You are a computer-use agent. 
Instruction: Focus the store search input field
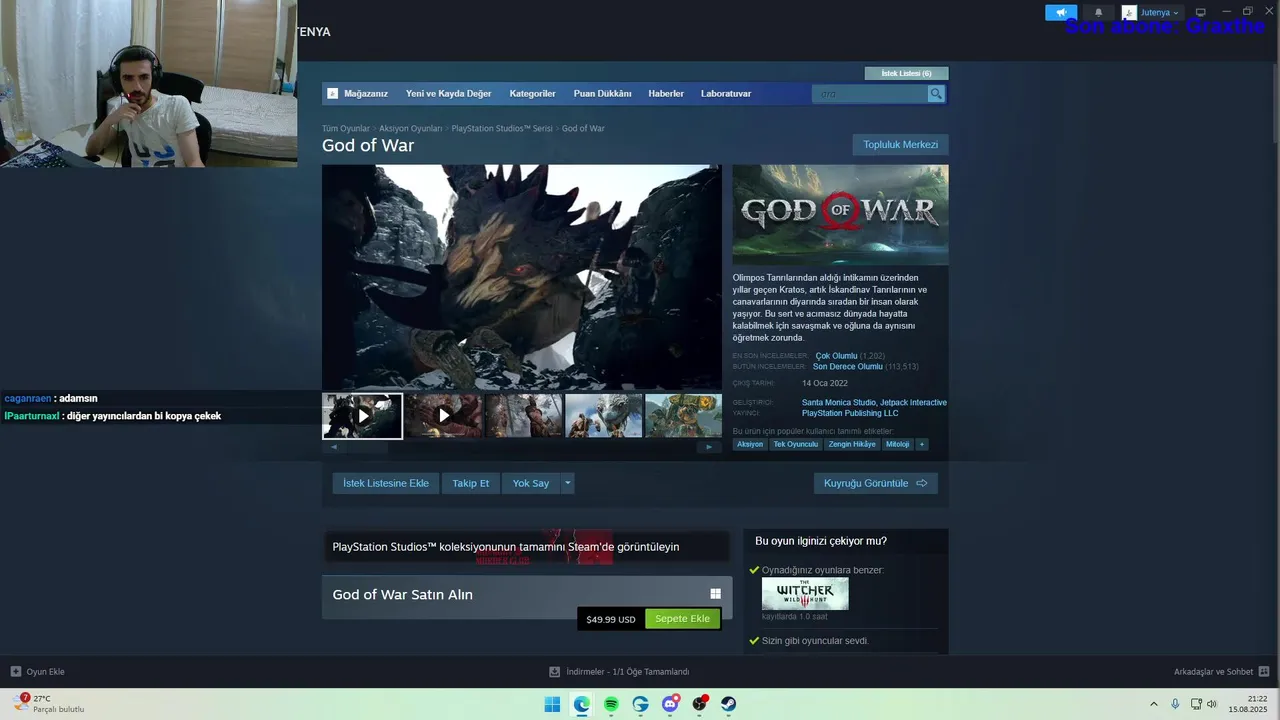click(x=870, y=94)
